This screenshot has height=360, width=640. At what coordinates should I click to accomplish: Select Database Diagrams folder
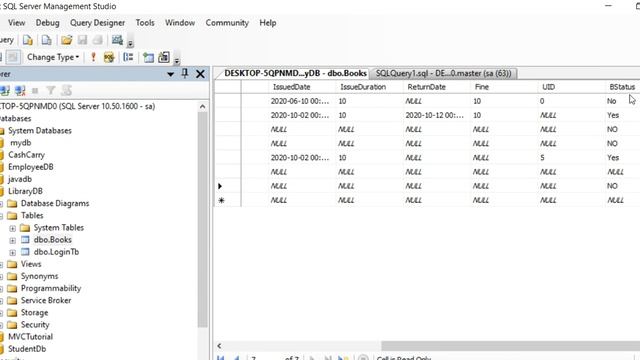point(55,203)
